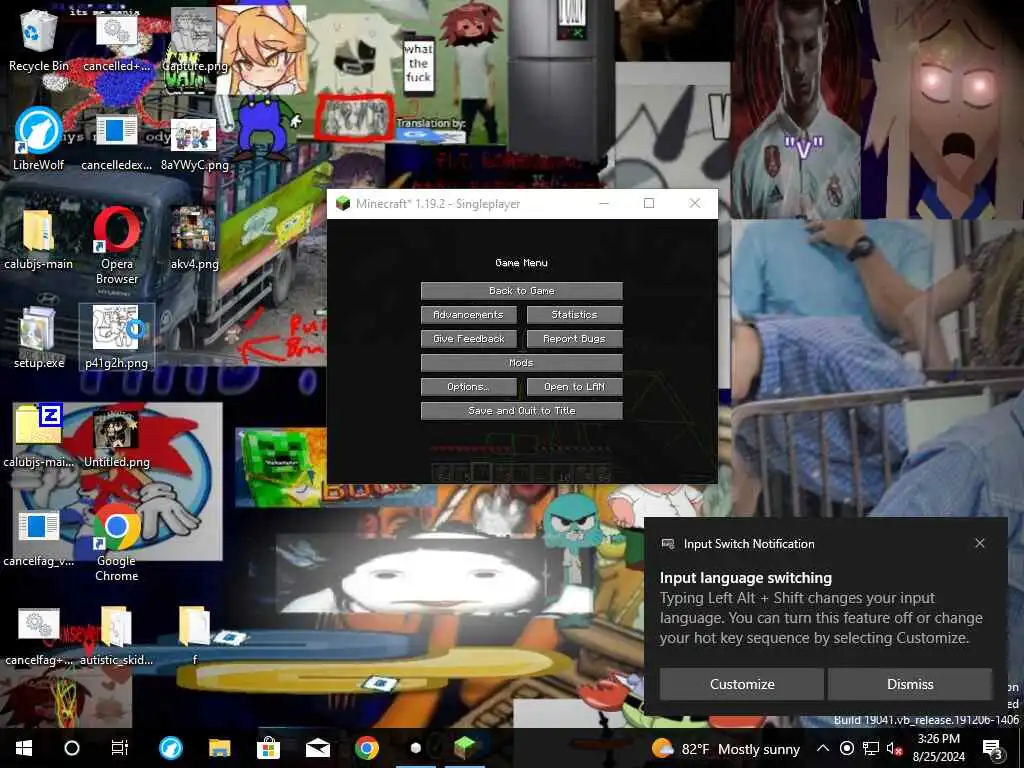Click the Minecraft grass block taskbar icon
The image size is (1024, 768).
[464, 748]
